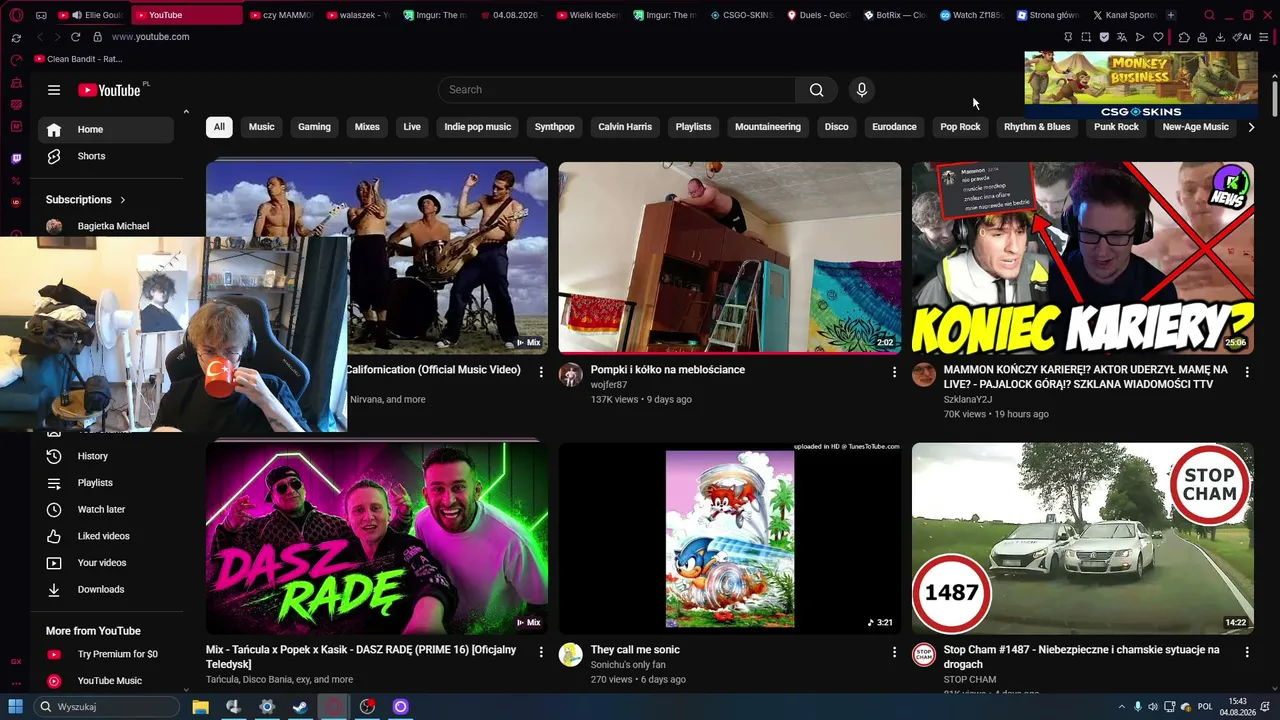Open browser downloads in the address toolbar
The image size is (1280, 720).
[1220, 37]
